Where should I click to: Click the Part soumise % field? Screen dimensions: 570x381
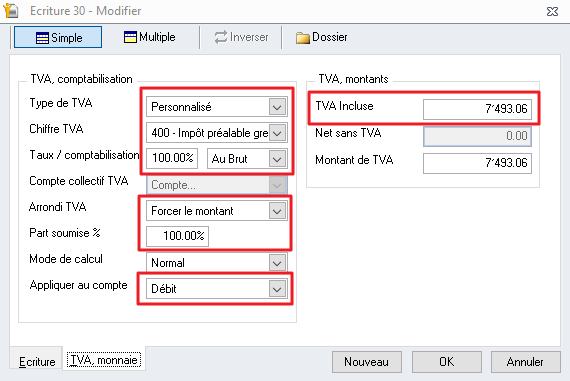[x=177, y=236]
